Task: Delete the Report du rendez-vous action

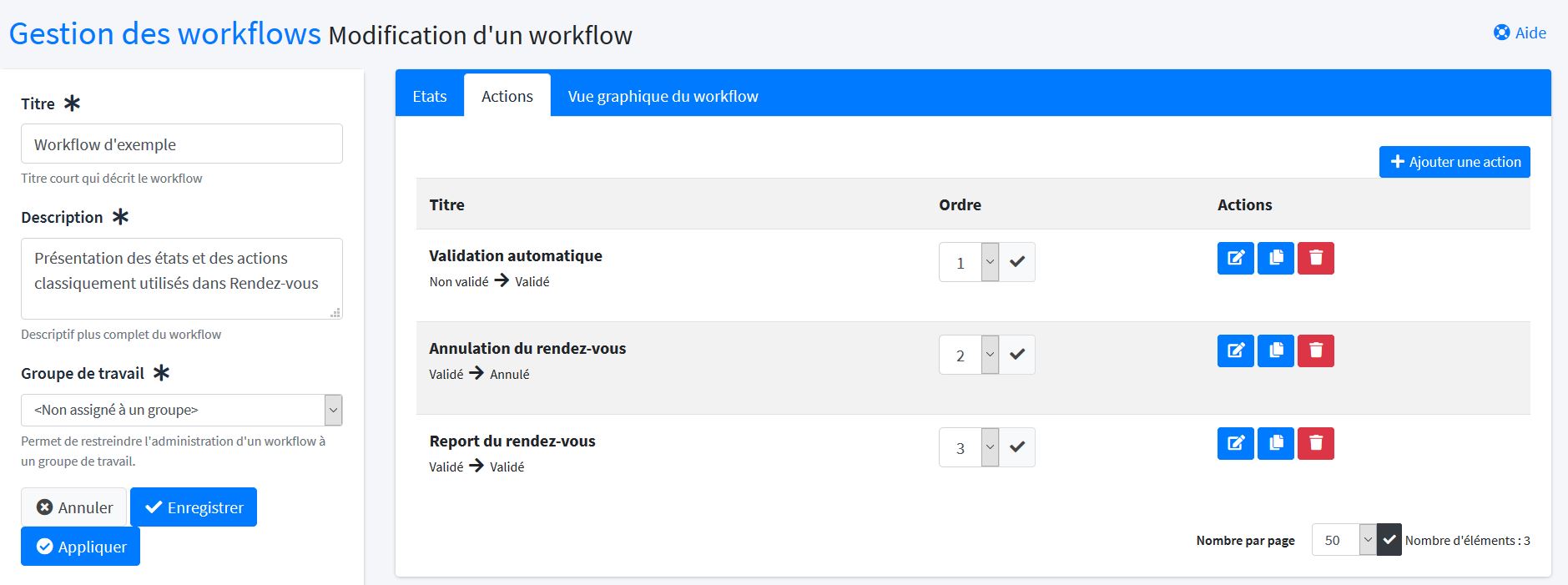Action: click(x=1315, y=444)
